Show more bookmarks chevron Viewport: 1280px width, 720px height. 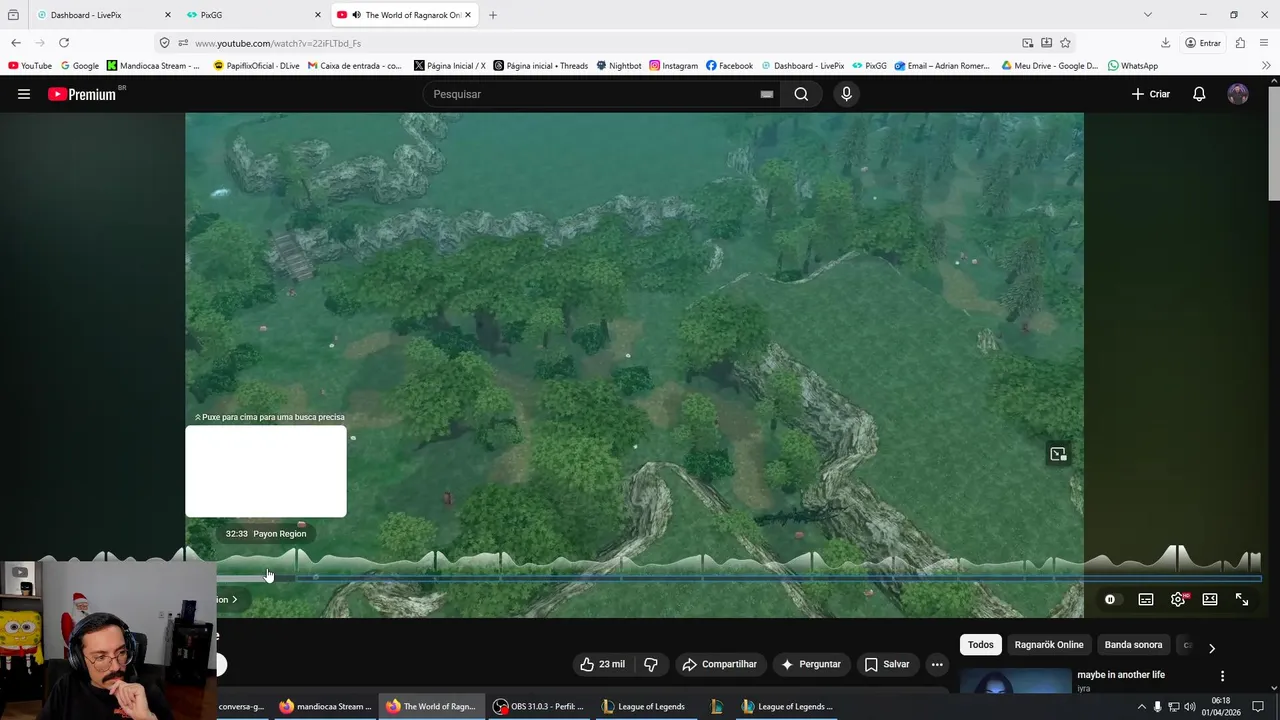pos(1266,66)
